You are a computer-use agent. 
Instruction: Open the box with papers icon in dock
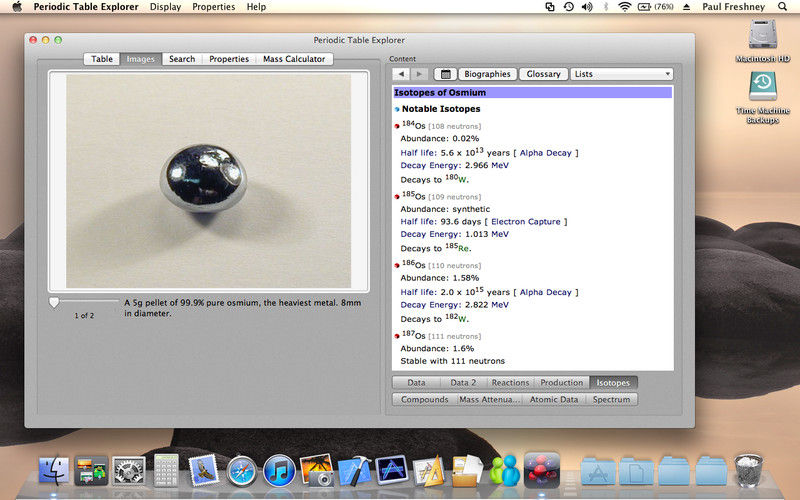(466, 470)
